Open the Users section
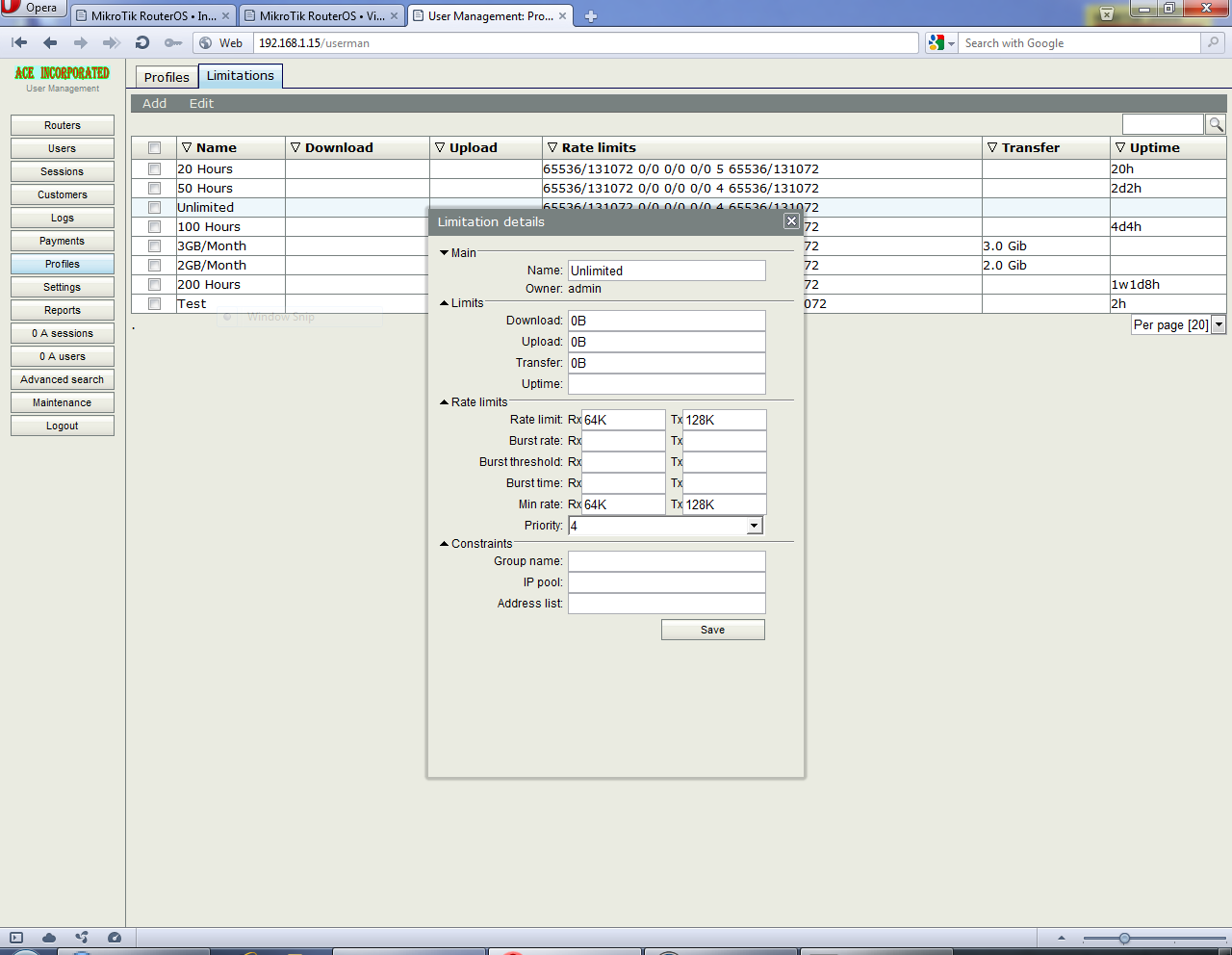This screenshot has width=1232, height=955. (63, 148)
